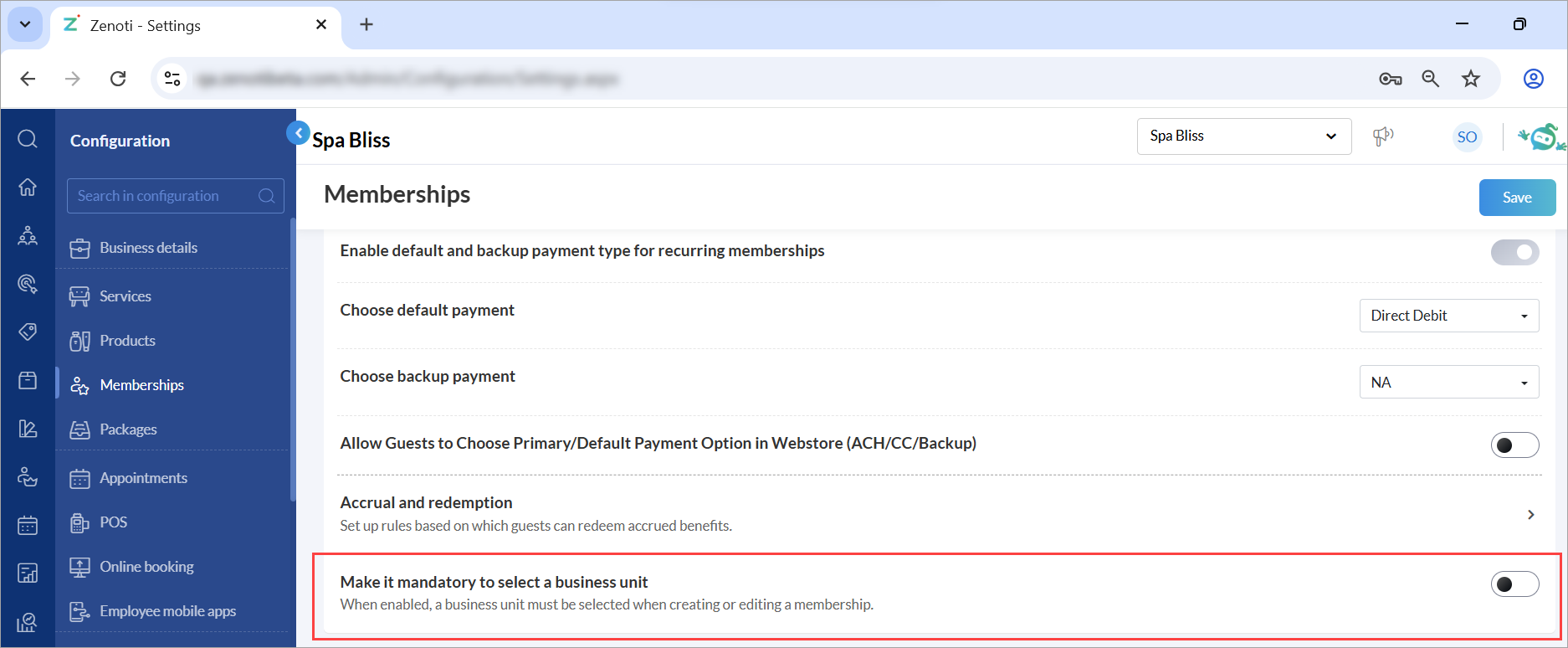Image resolution: width=1568 pixels, height=648 pixels.
Task: Click the announcements megaphone icon
Action: click(x=1383, y=136)
